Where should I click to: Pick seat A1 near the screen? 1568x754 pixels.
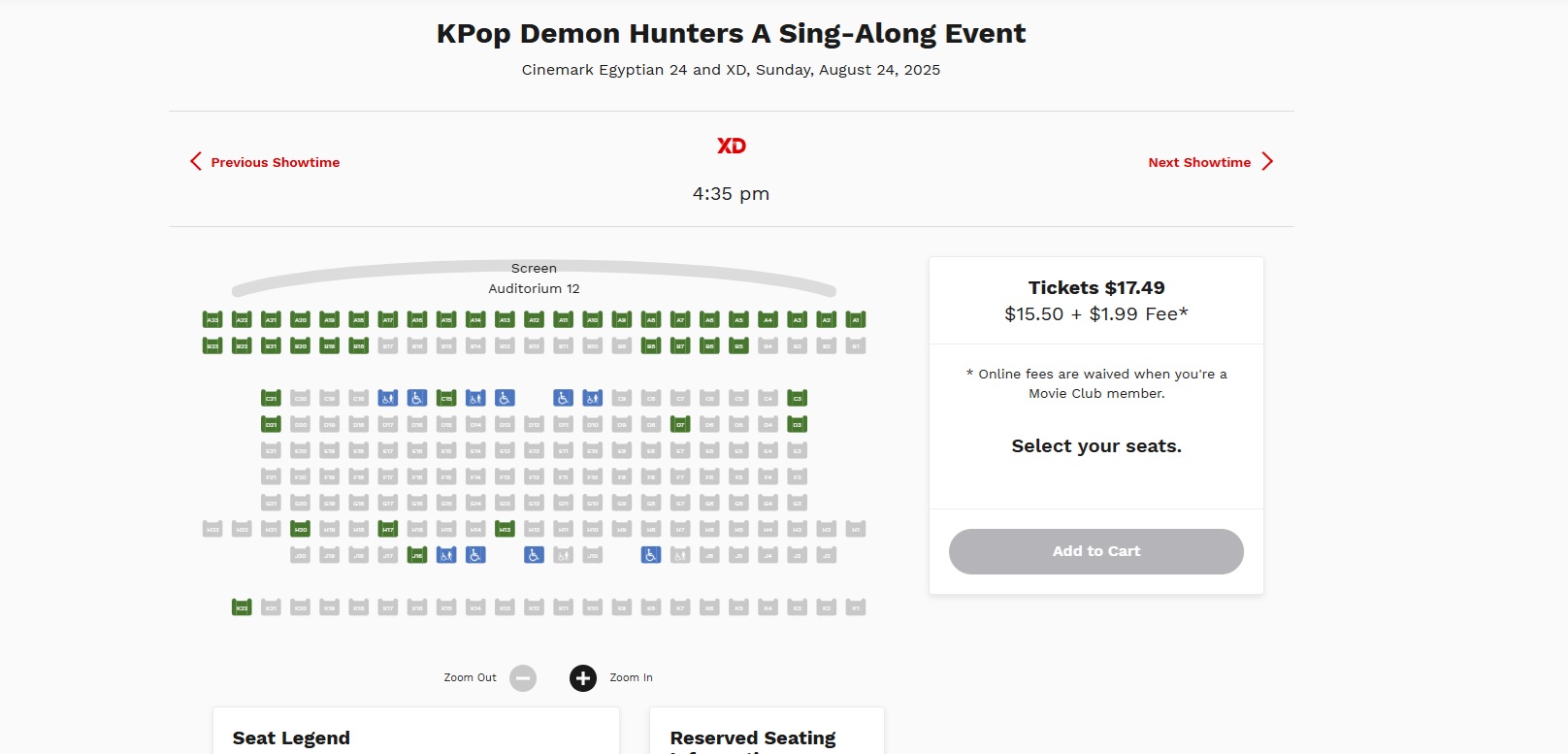click(855, 319)
